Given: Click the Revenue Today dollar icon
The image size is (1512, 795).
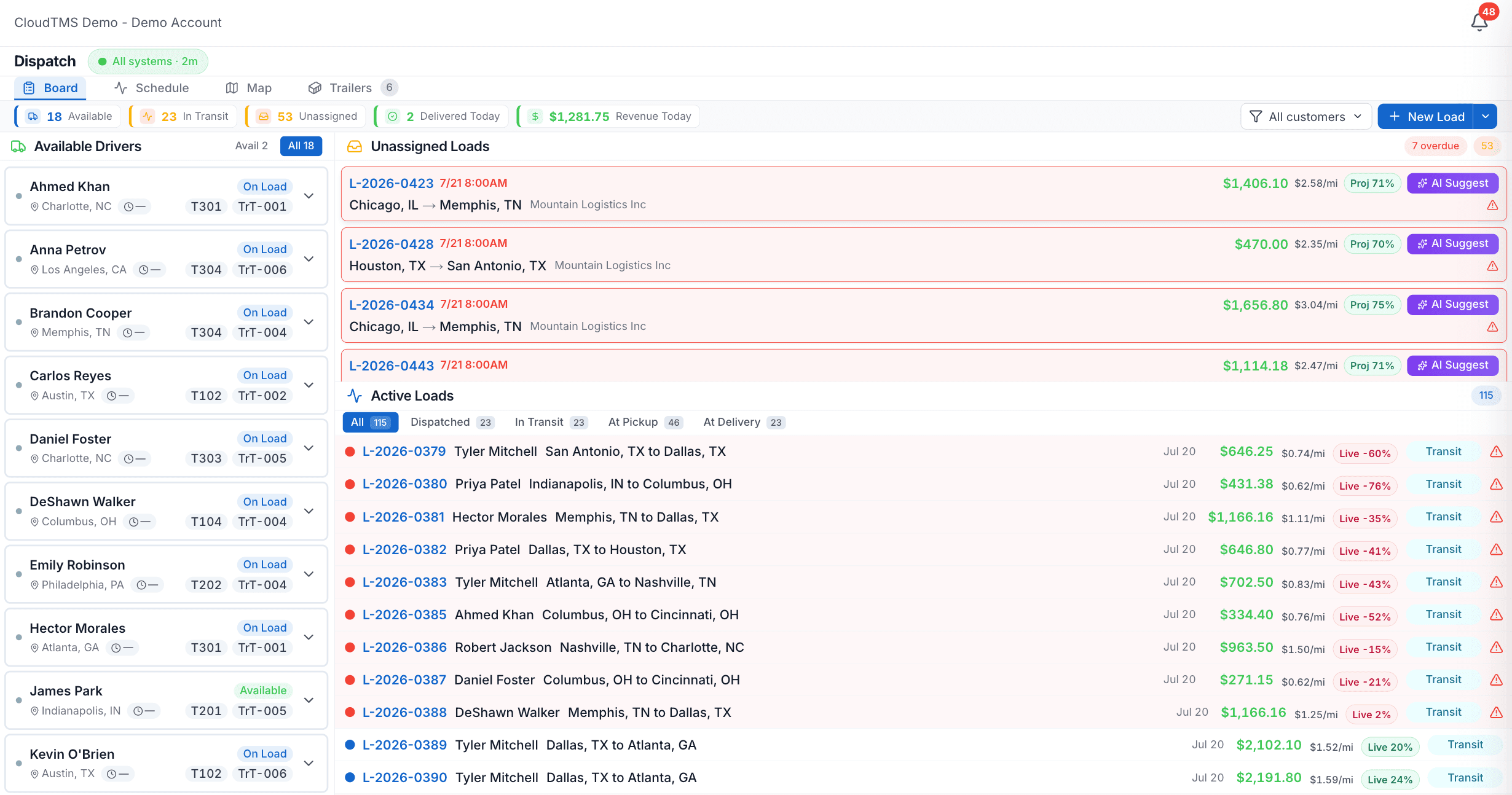Looking at the screenshot, I should pos(535,116).
